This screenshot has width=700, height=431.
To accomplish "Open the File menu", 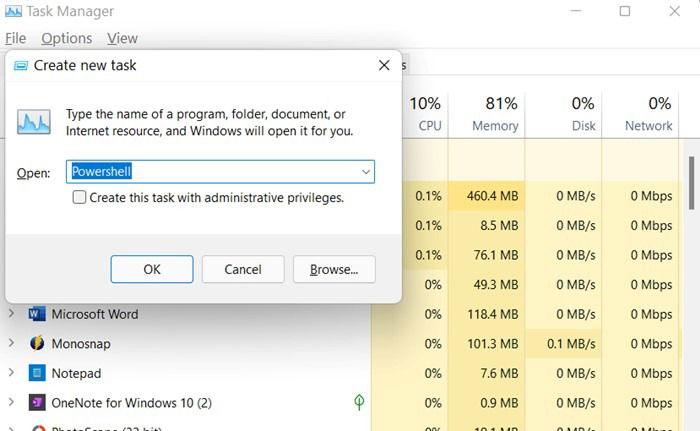I will [x=16, y=38].
